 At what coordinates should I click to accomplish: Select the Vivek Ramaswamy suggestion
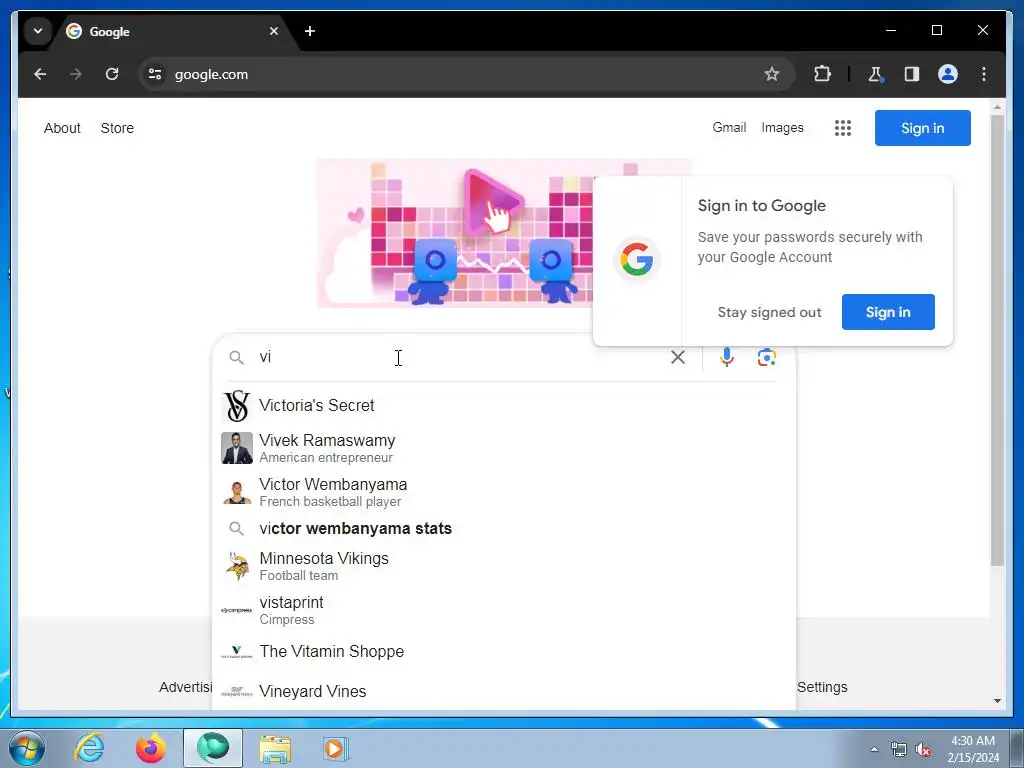coord(504,448)
